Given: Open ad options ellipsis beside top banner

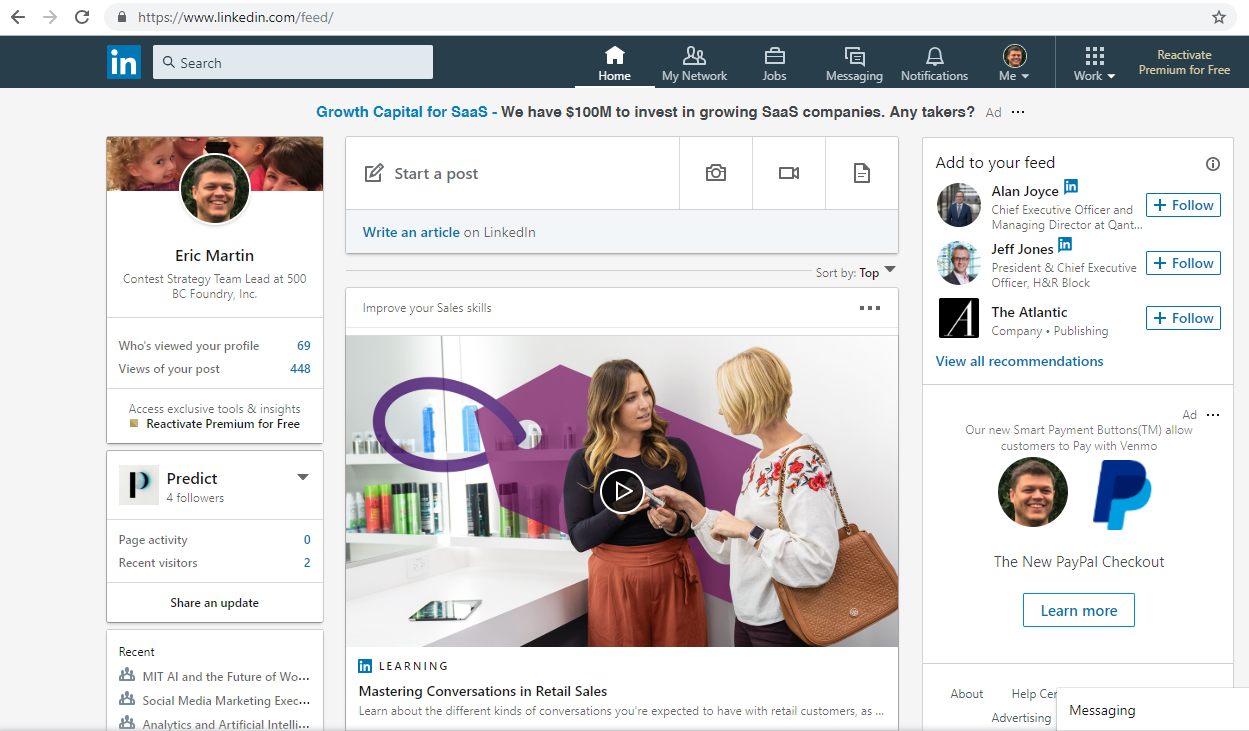Looking at the screenshot, I should [1018, 112].
